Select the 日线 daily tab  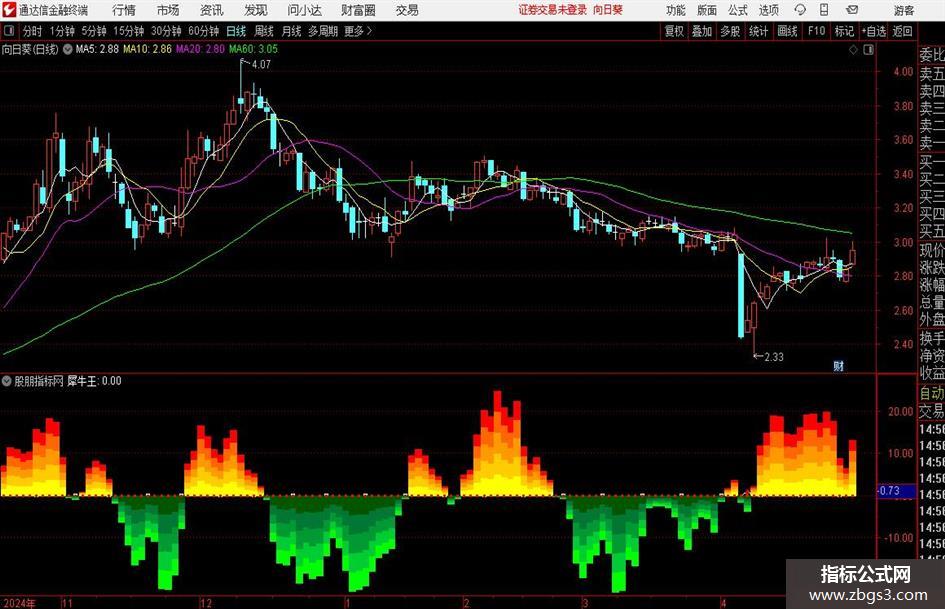pyautogui.click(x=236, y=31)
